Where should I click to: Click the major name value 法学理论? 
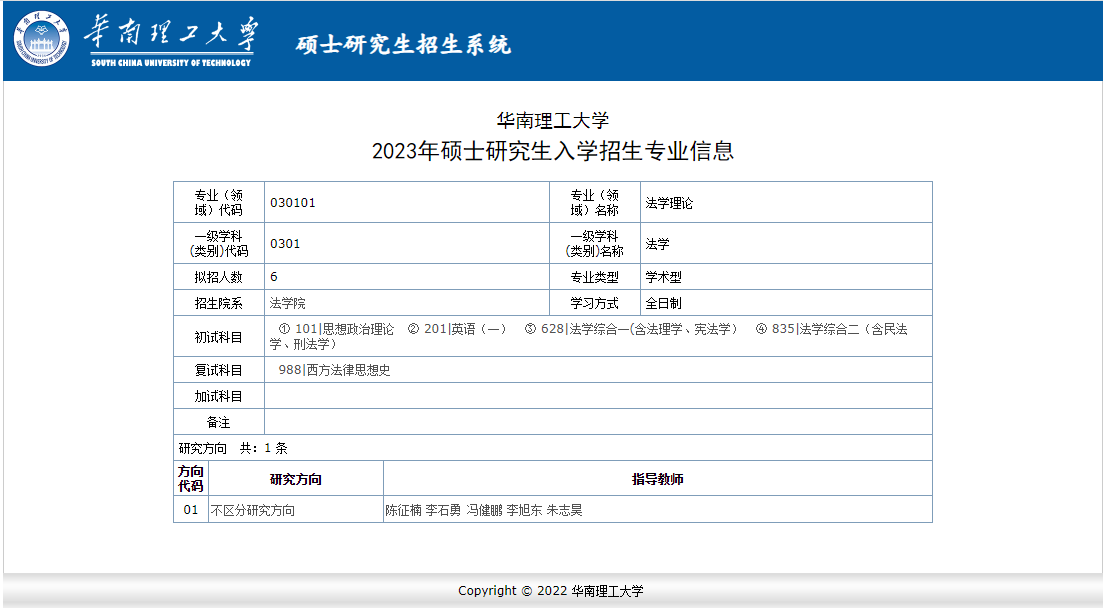coord(669,203)
